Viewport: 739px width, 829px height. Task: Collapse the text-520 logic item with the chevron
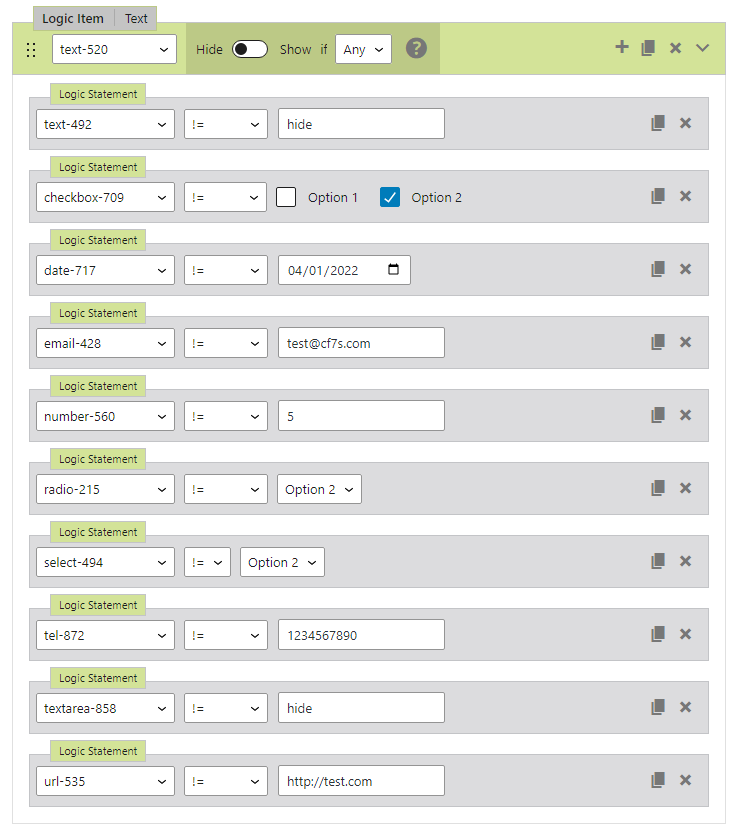point(702,48)
